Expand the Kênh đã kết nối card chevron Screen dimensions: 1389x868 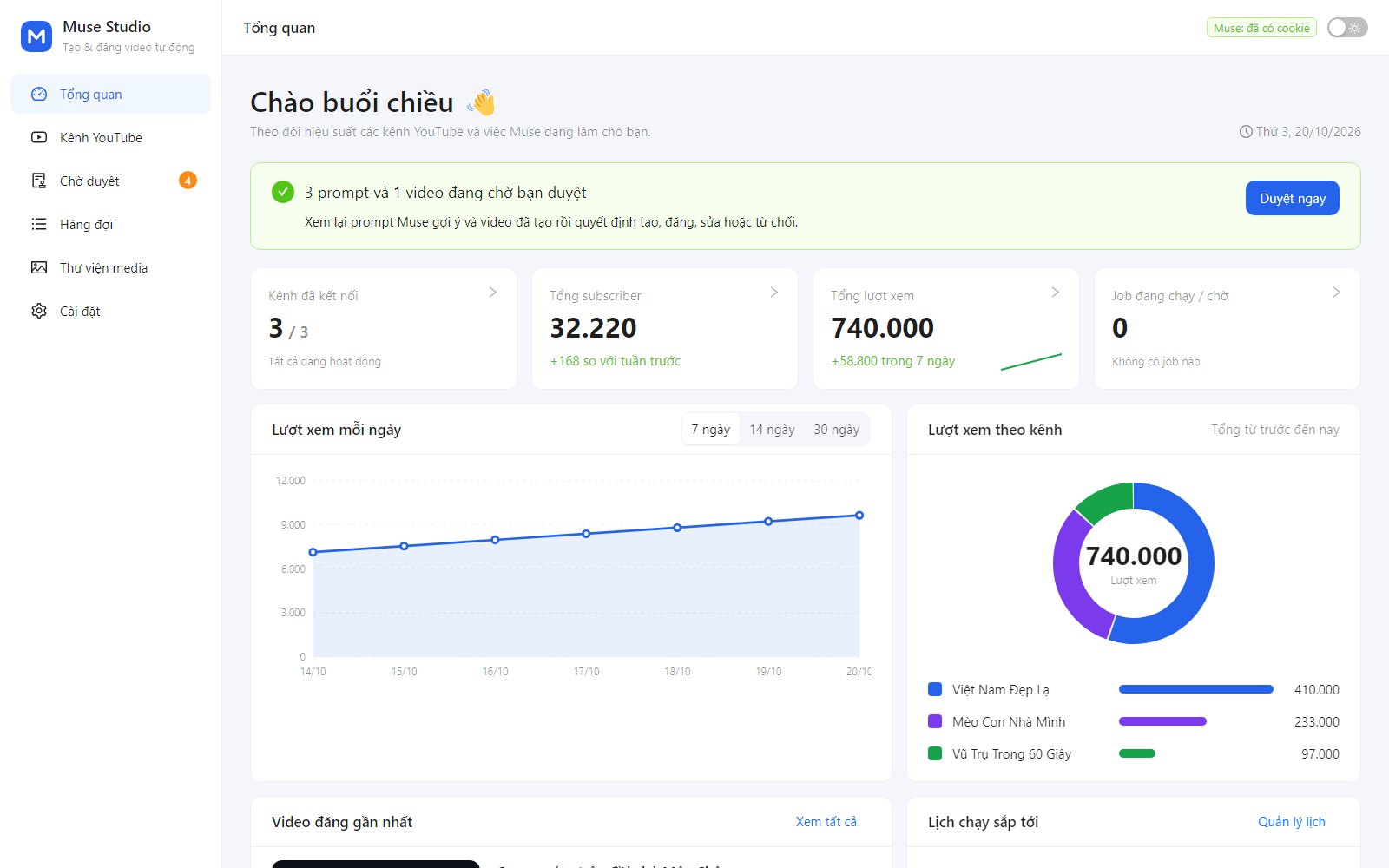(492, 293)
